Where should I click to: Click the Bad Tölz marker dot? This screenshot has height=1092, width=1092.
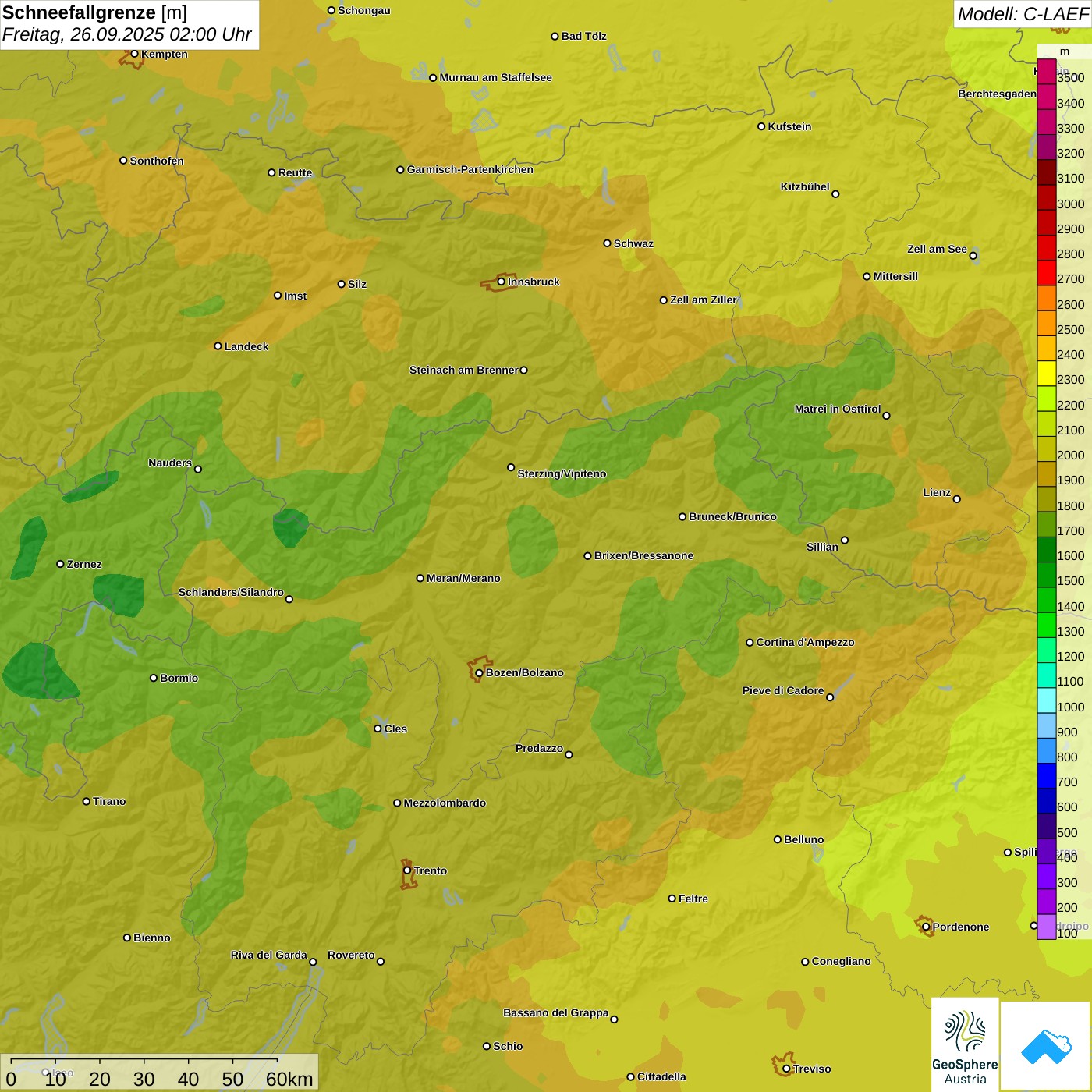coord(555,36)
